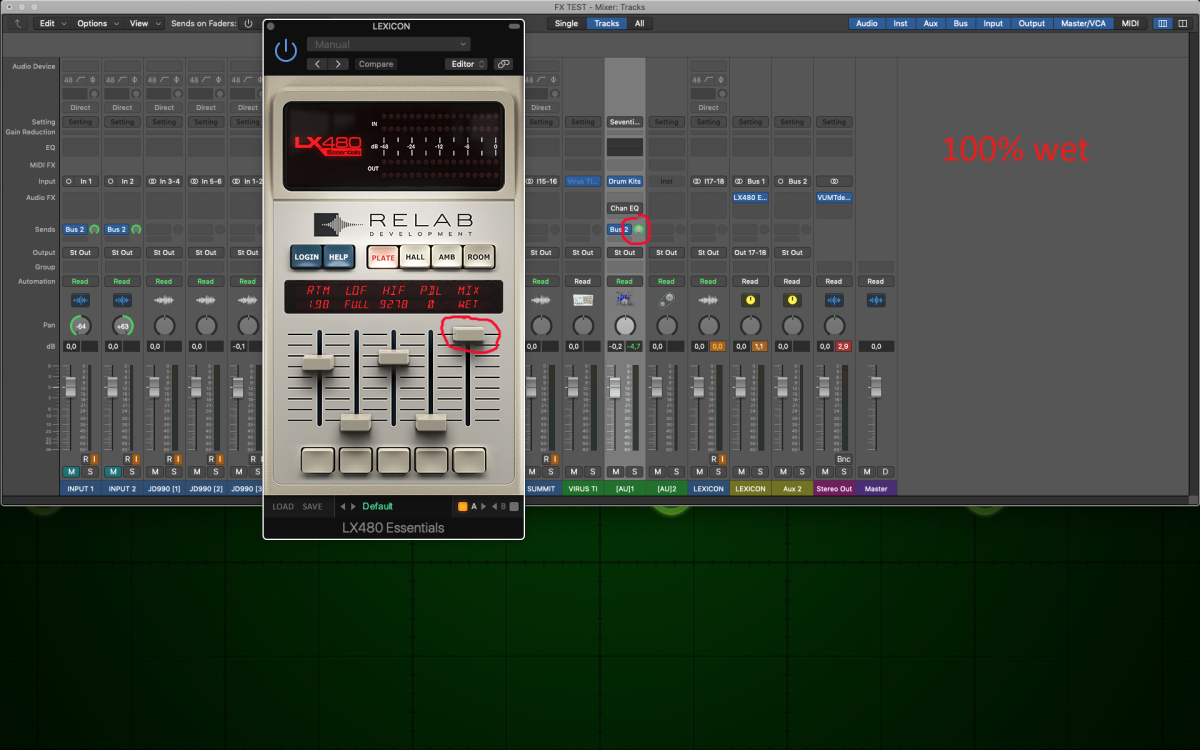Toggle Master channel dim D button
This screenshot has width=1200, height=750.
(x=885, y=471)
